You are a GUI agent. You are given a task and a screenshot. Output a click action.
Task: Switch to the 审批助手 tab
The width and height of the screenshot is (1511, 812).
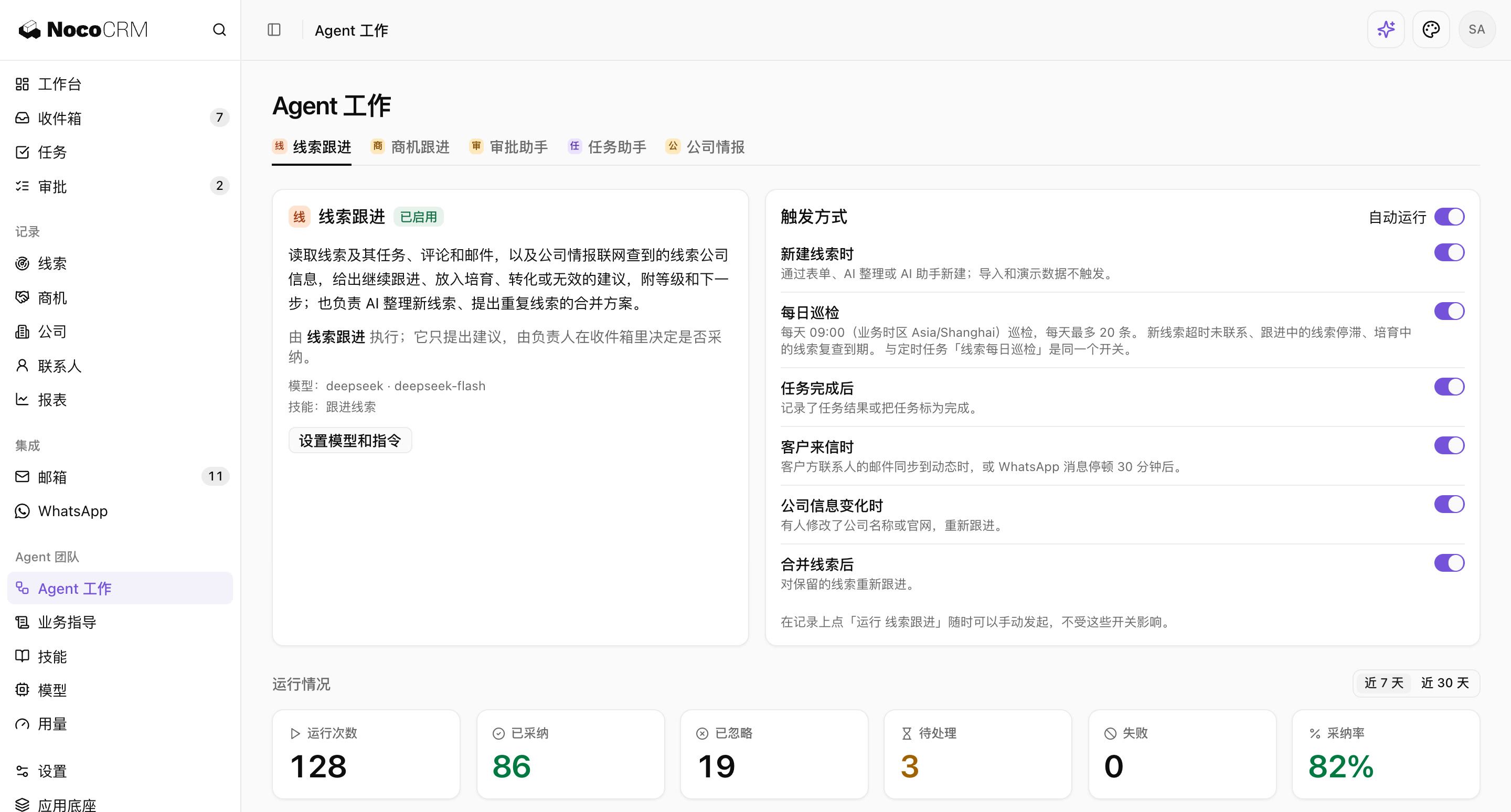508,146
